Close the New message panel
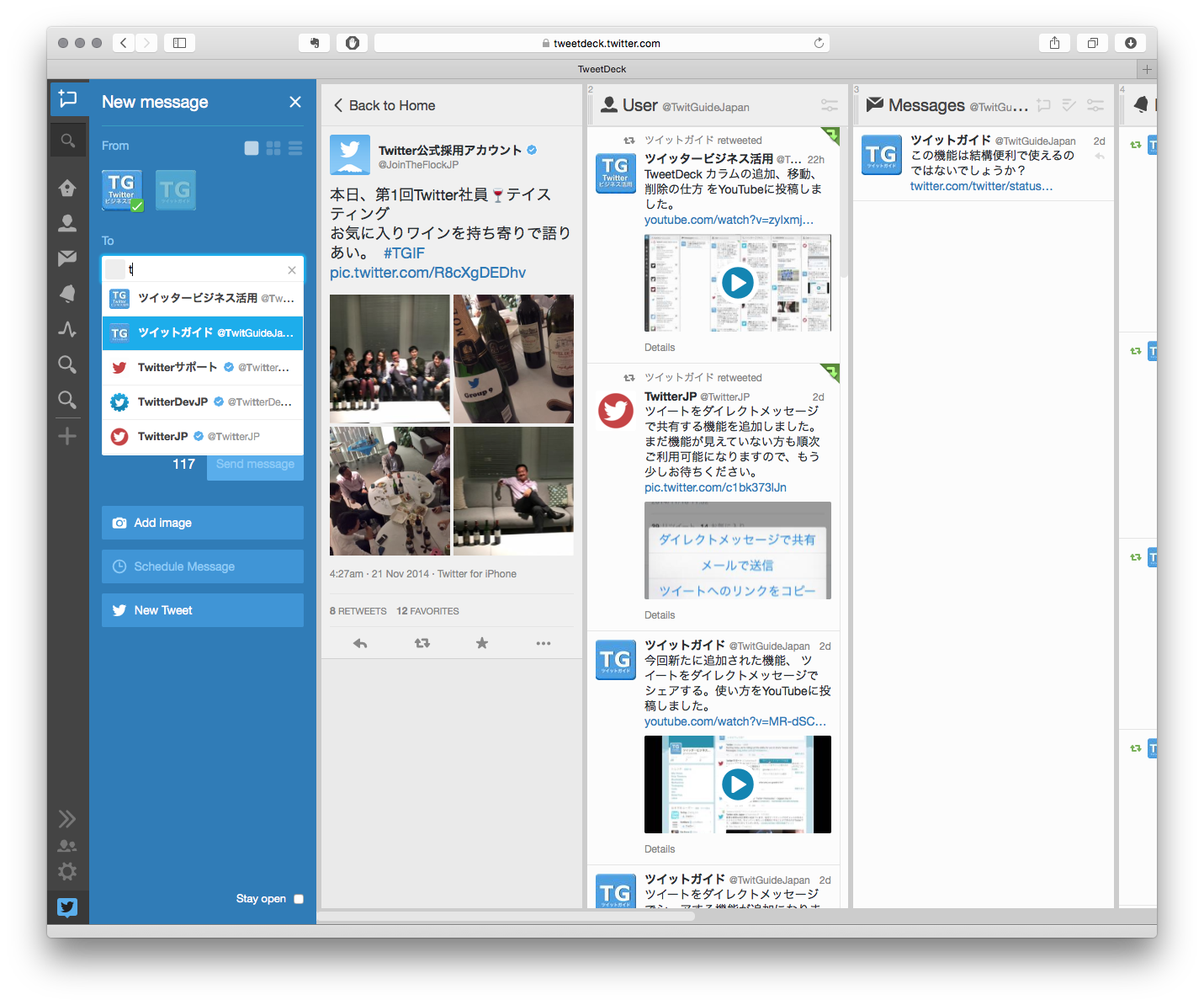1204x1005 pixels. coord(295,102)
